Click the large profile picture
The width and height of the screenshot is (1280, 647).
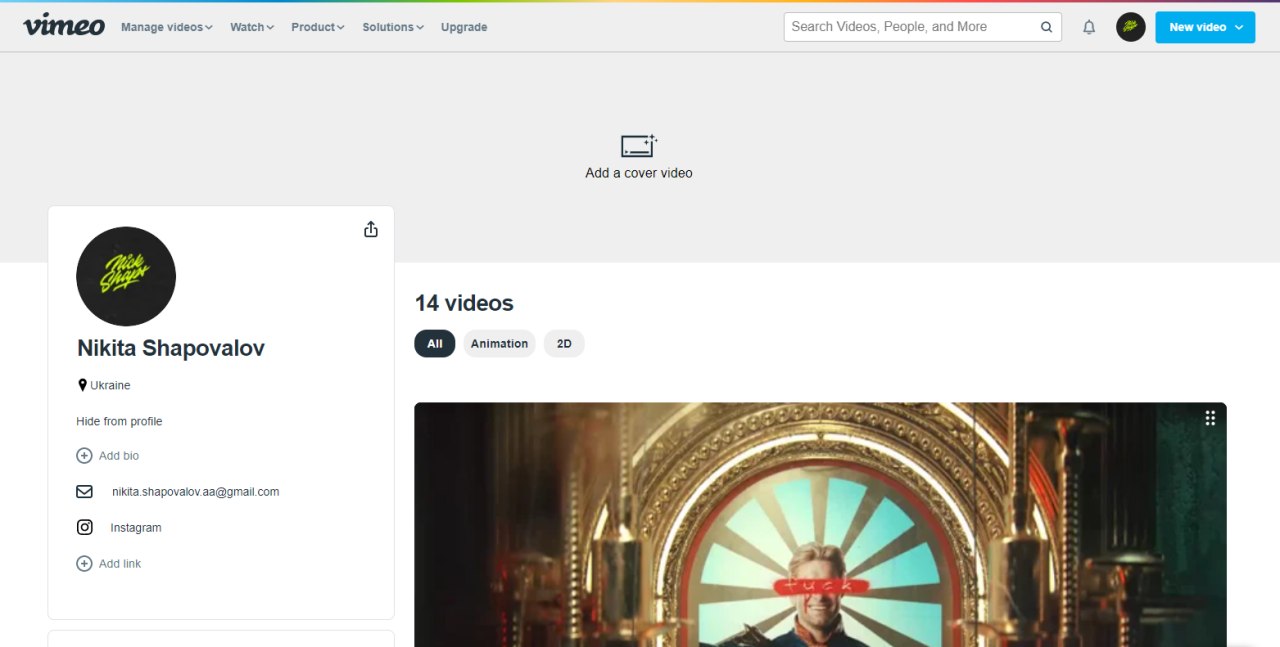pos(126,276)
